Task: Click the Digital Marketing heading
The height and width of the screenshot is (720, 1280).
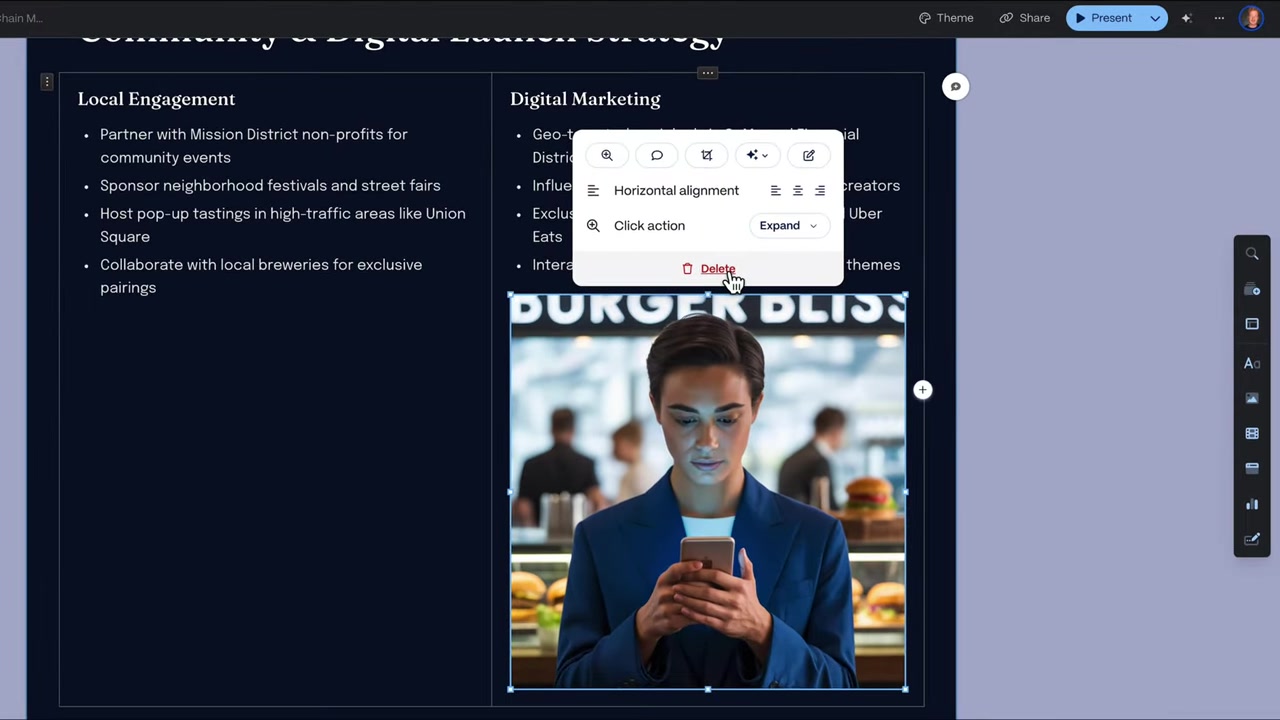Action: 585,99
